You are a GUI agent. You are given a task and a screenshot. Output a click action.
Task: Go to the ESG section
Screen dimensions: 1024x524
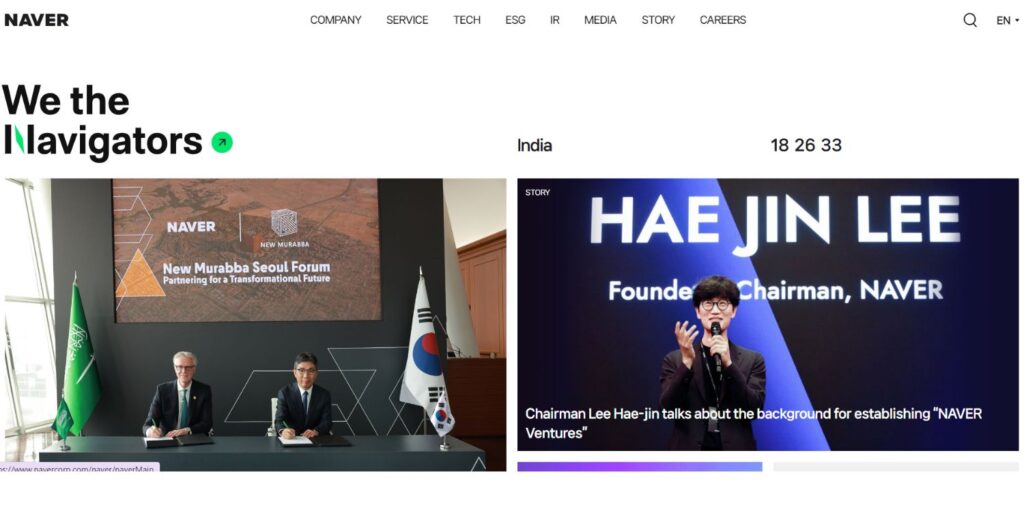[515, 20]
